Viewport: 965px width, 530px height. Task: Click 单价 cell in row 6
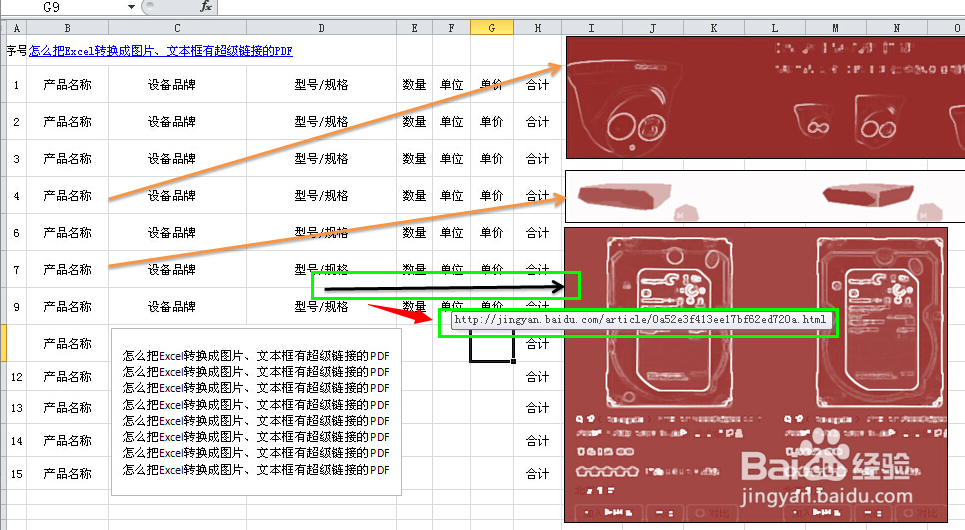click(492, 232)
